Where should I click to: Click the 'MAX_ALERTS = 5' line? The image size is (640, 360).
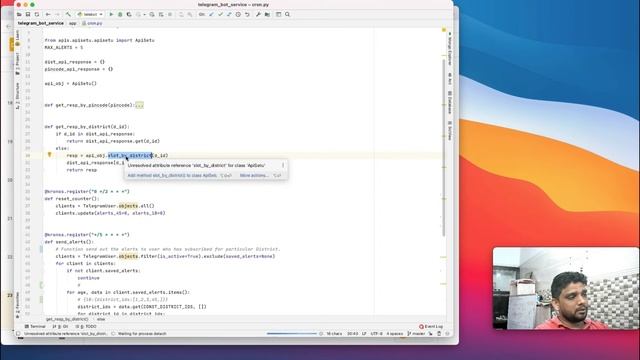64,47
